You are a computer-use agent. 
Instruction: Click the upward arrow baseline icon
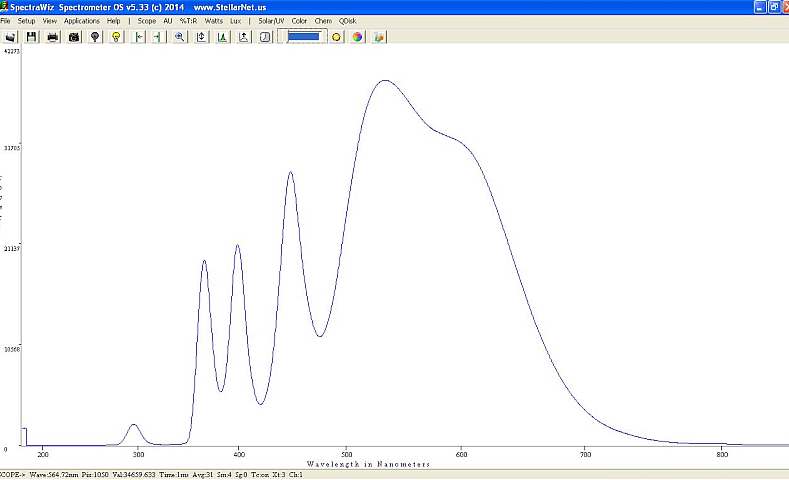(244, 37)
